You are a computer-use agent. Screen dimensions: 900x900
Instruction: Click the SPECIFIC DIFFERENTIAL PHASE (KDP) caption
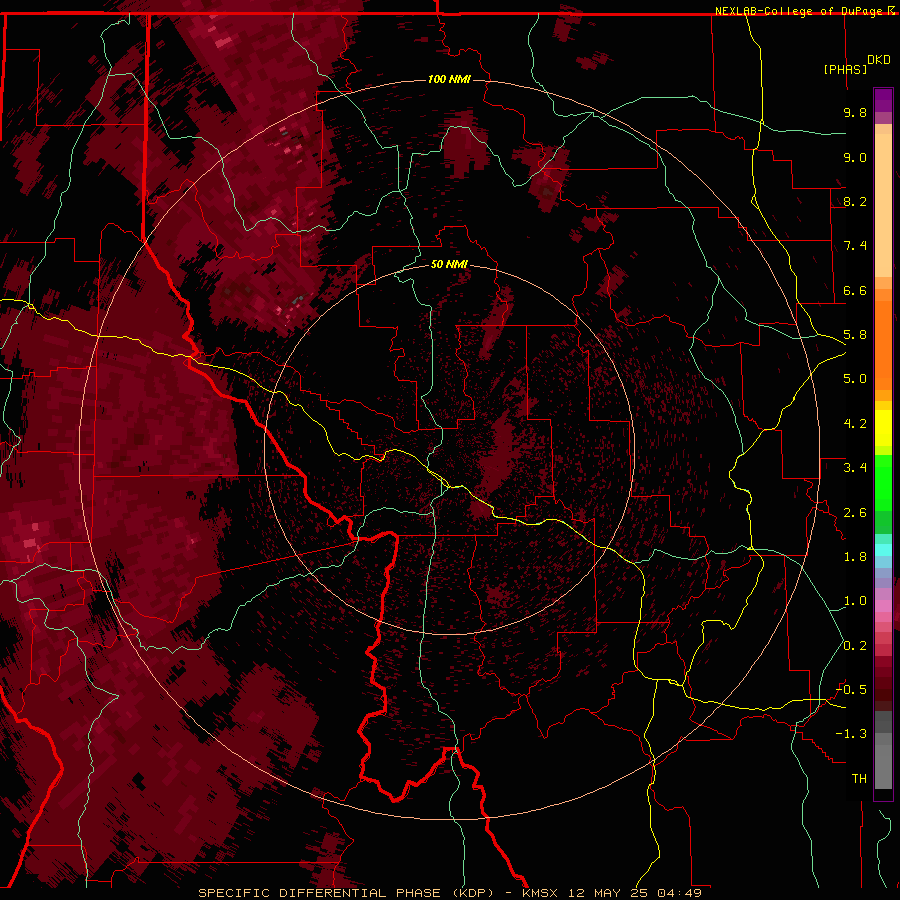[x=346, y=893]
